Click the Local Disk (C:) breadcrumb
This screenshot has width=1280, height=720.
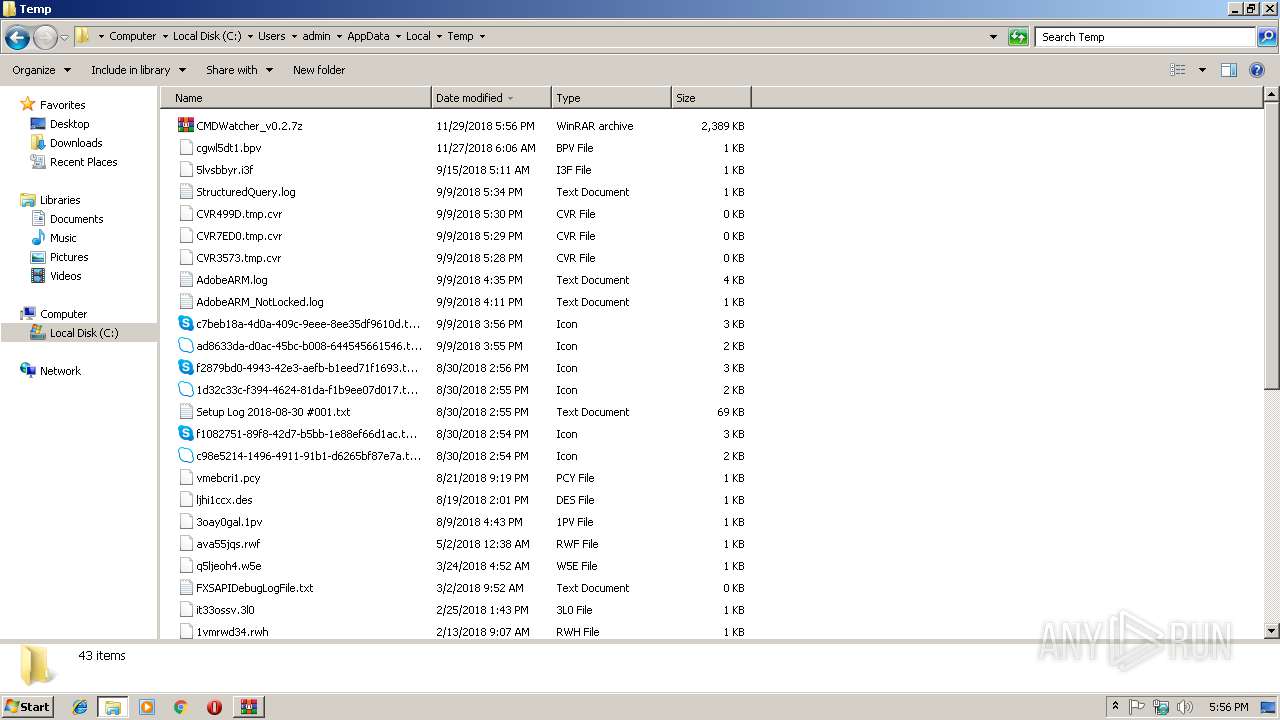(206, 36)
